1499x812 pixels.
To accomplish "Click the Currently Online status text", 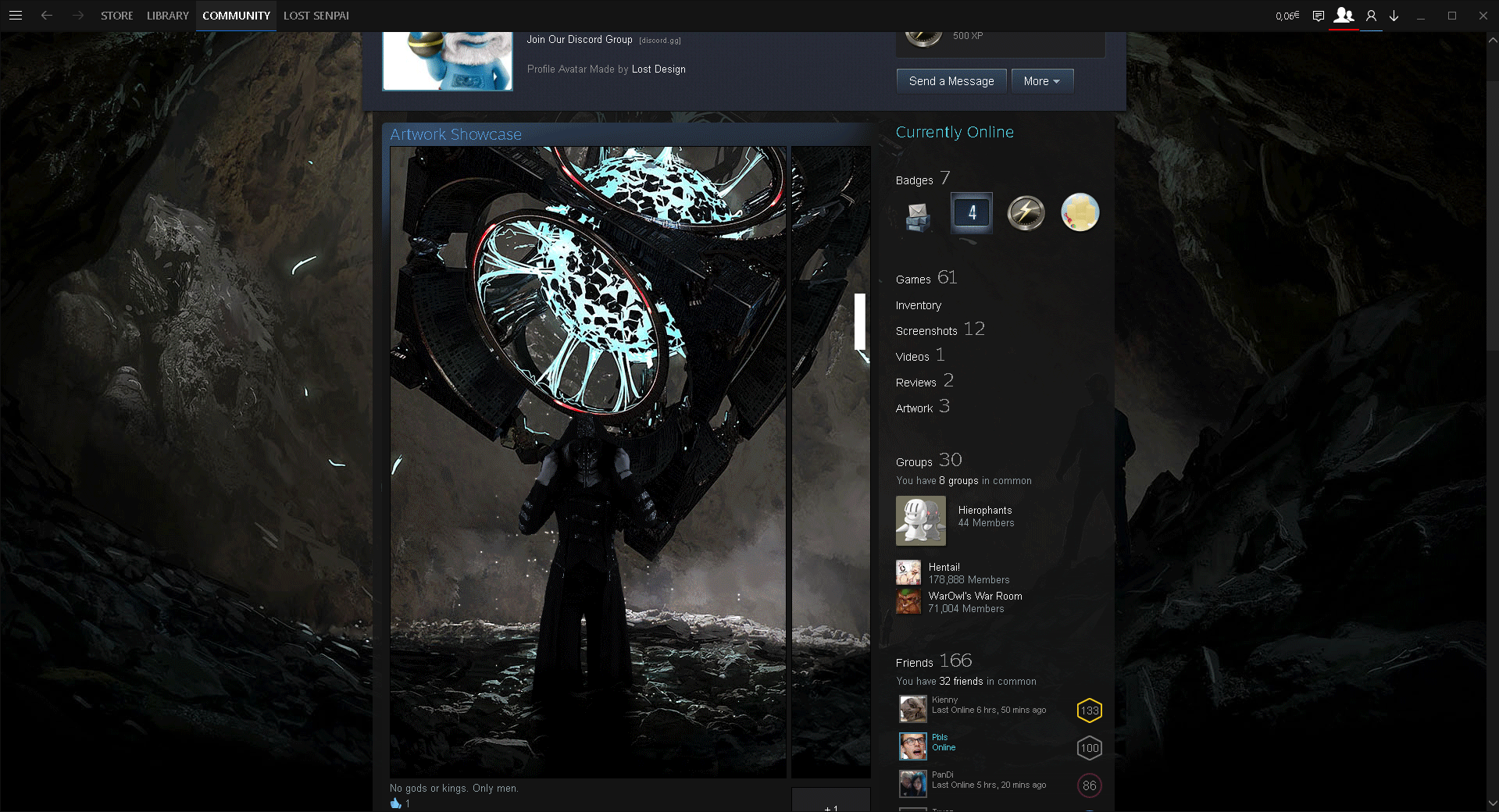I will point(955,132).
